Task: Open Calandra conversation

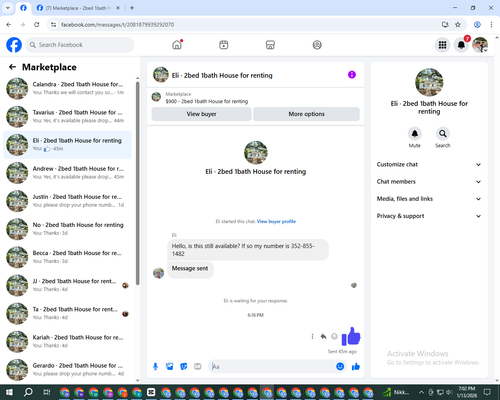Action: coord(67,88)
